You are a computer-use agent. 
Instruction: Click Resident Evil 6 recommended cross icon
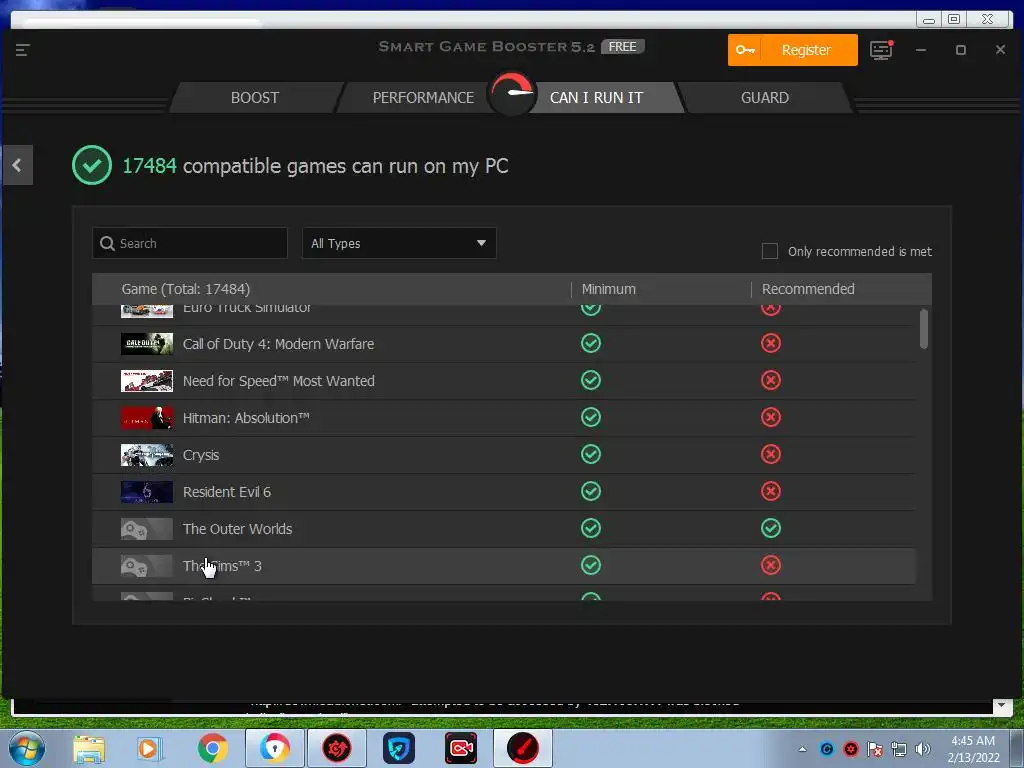771,491
